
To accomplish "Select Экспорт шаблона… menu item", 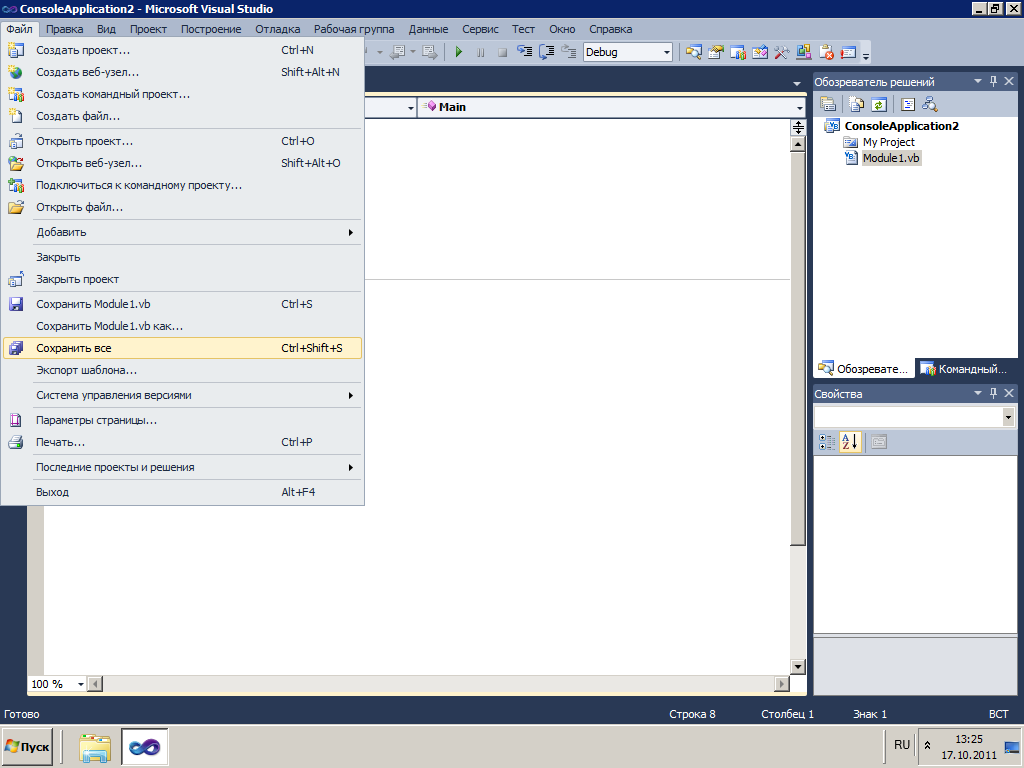I will [x=182, y=370].
